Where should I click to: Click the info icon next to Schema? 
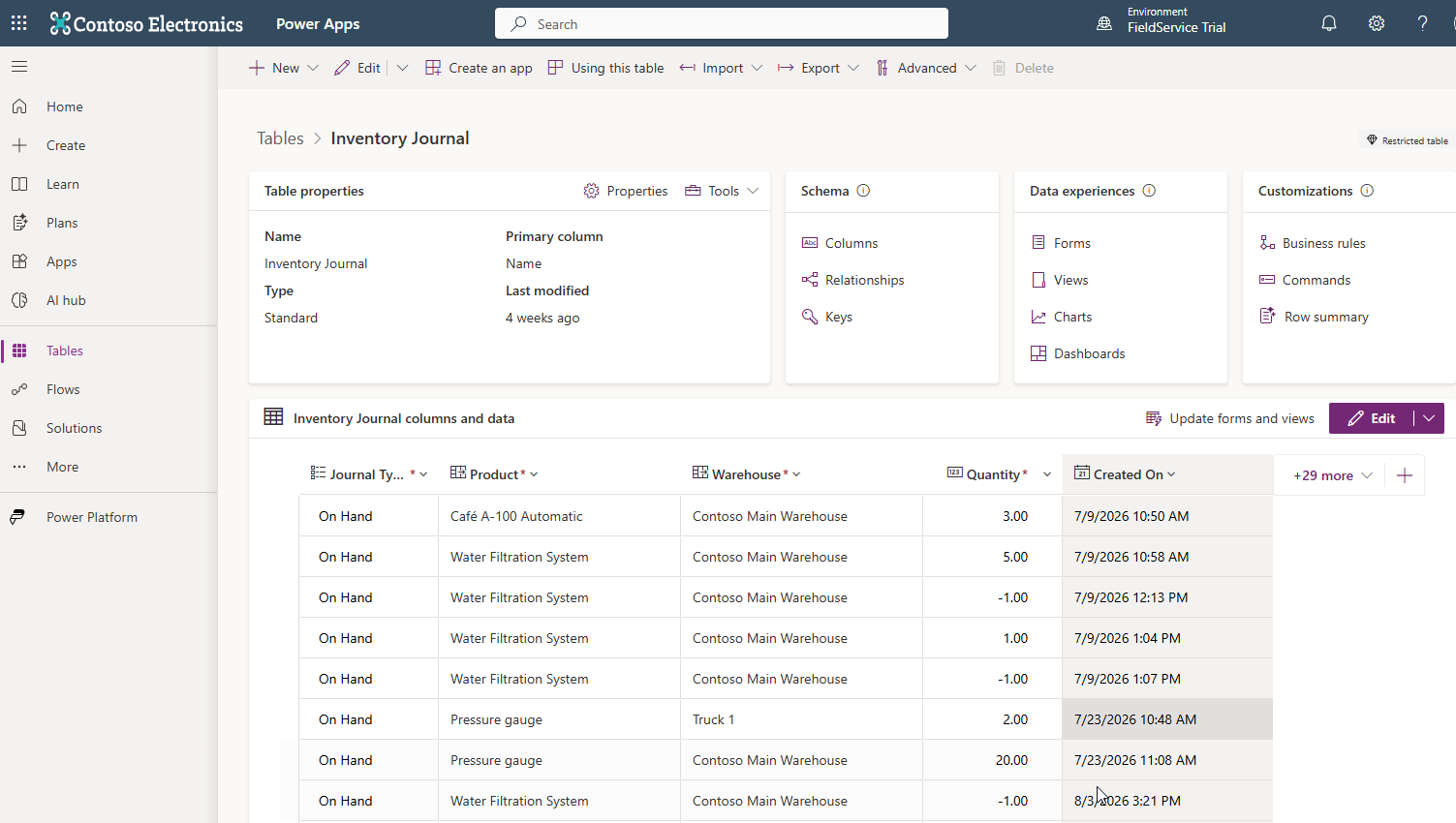click(x=863, y=191)
